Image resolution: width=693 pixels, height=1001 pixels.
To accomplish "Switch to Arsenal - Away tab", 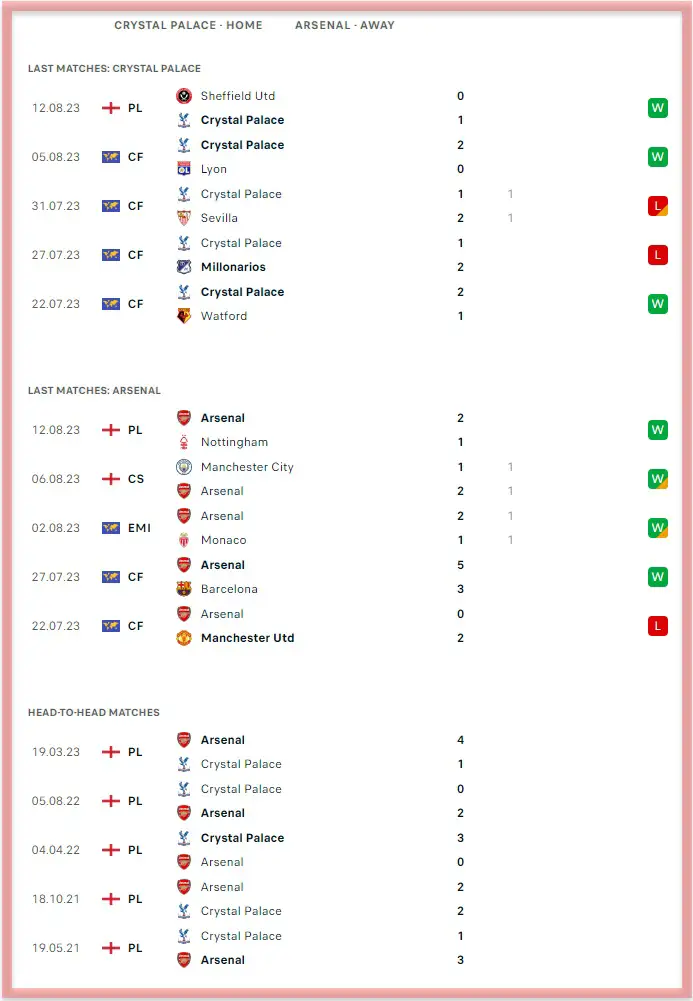I will (344, 25).
